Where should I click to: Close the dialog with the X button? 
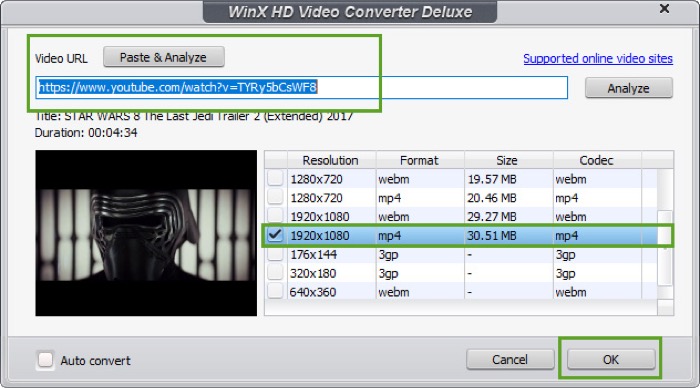point(664,8)
